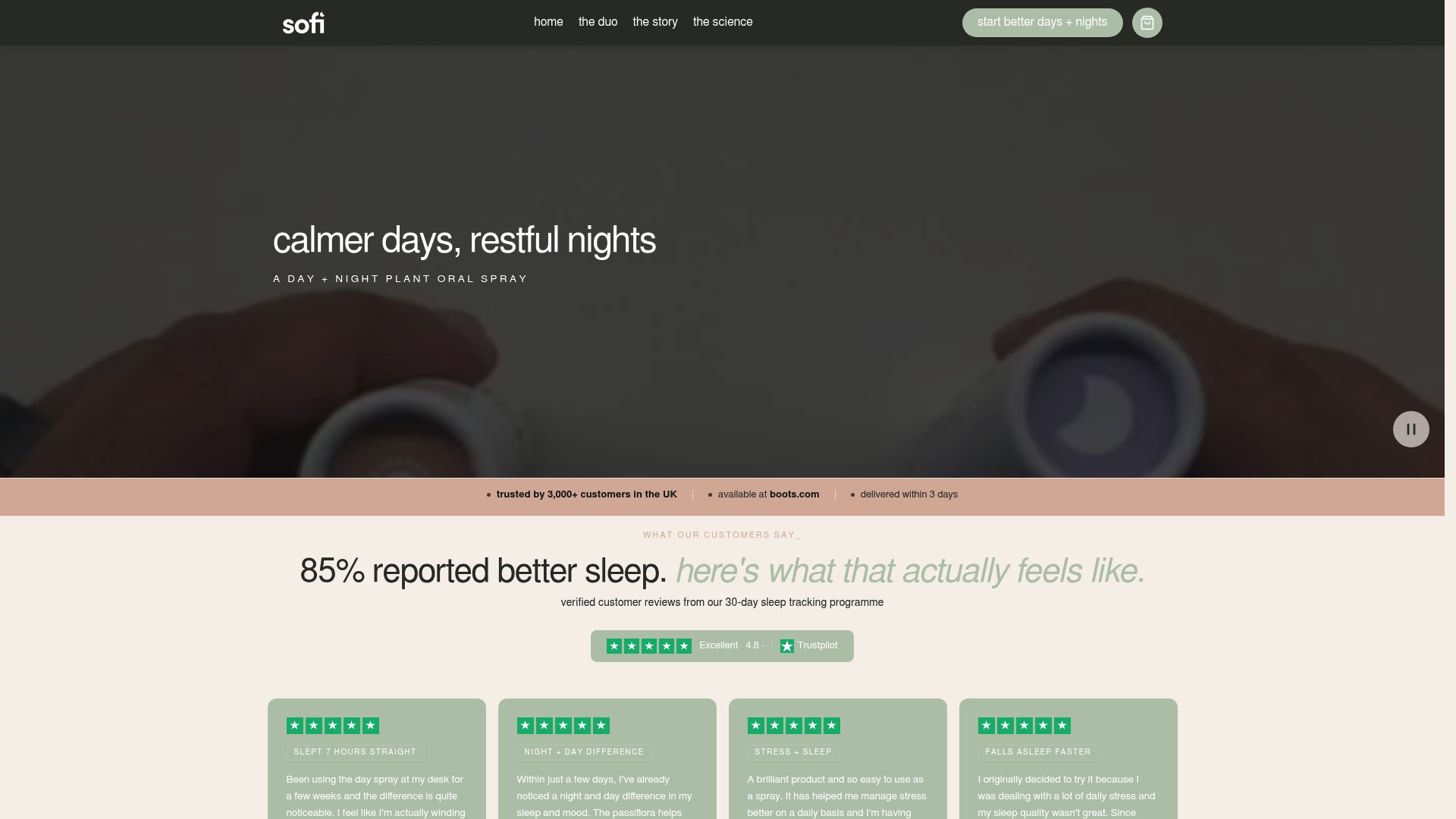Click stars on Slept 7 Hours Straight review

[332, 726]
